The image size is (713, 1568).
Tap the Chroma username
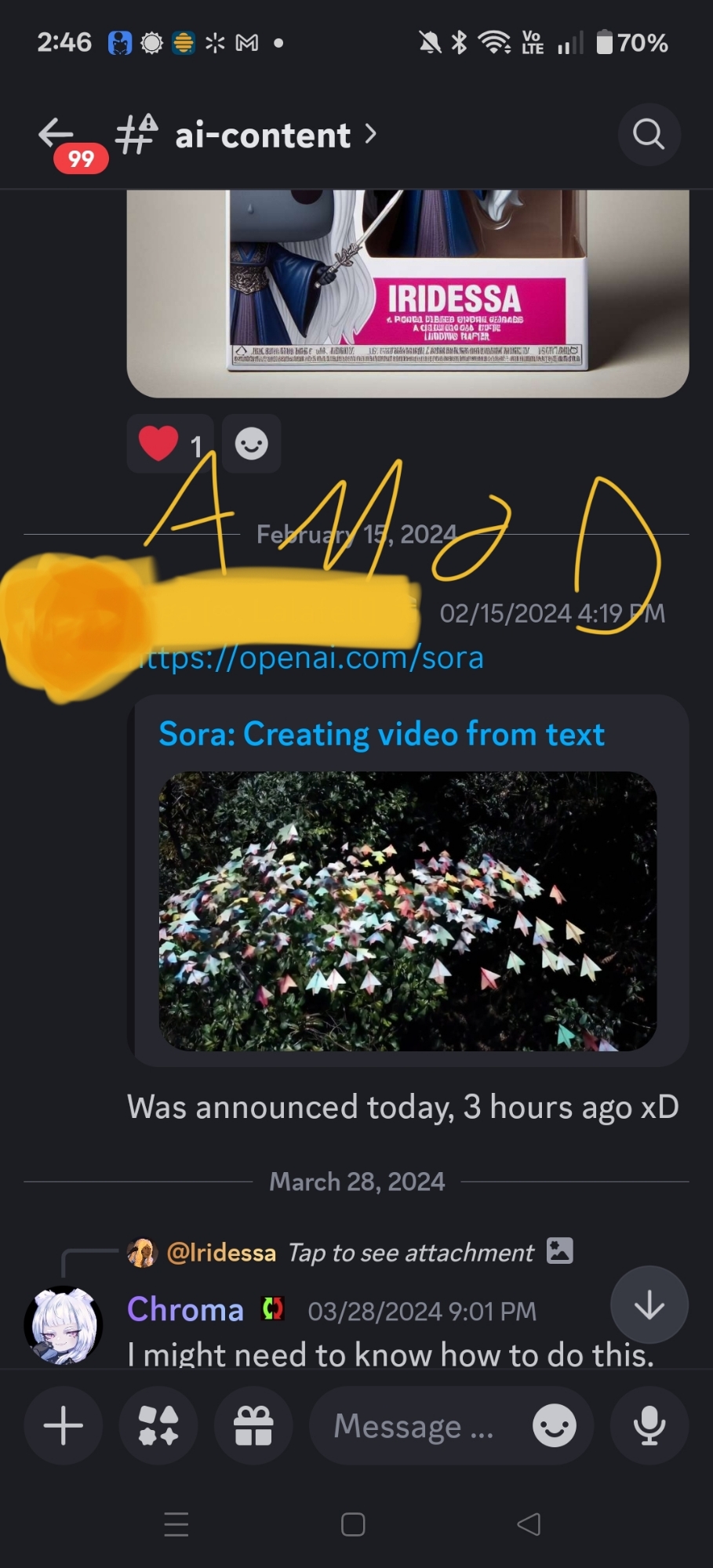click(x=185, y=1310)
